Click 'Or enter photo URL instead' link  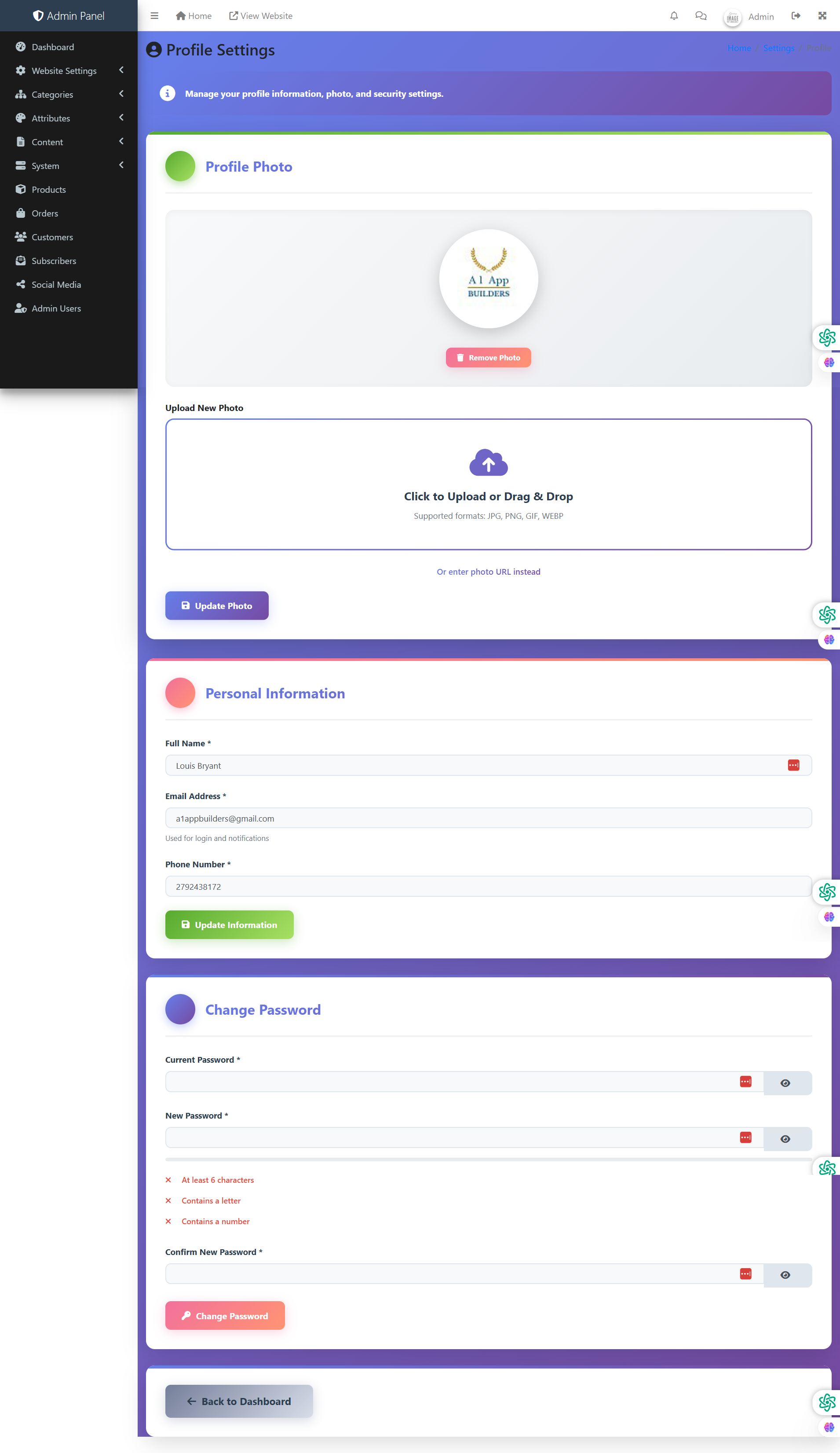click(x=488, y=572)
